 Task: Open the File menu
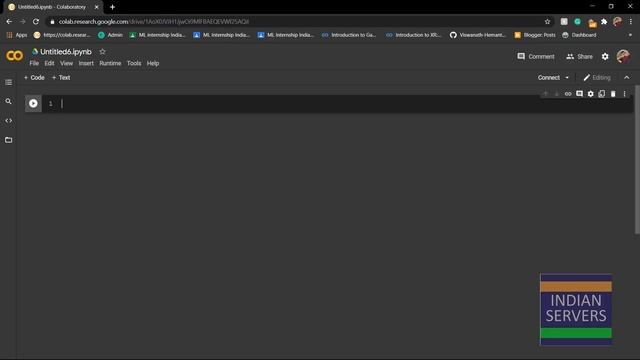pos(34,63)
